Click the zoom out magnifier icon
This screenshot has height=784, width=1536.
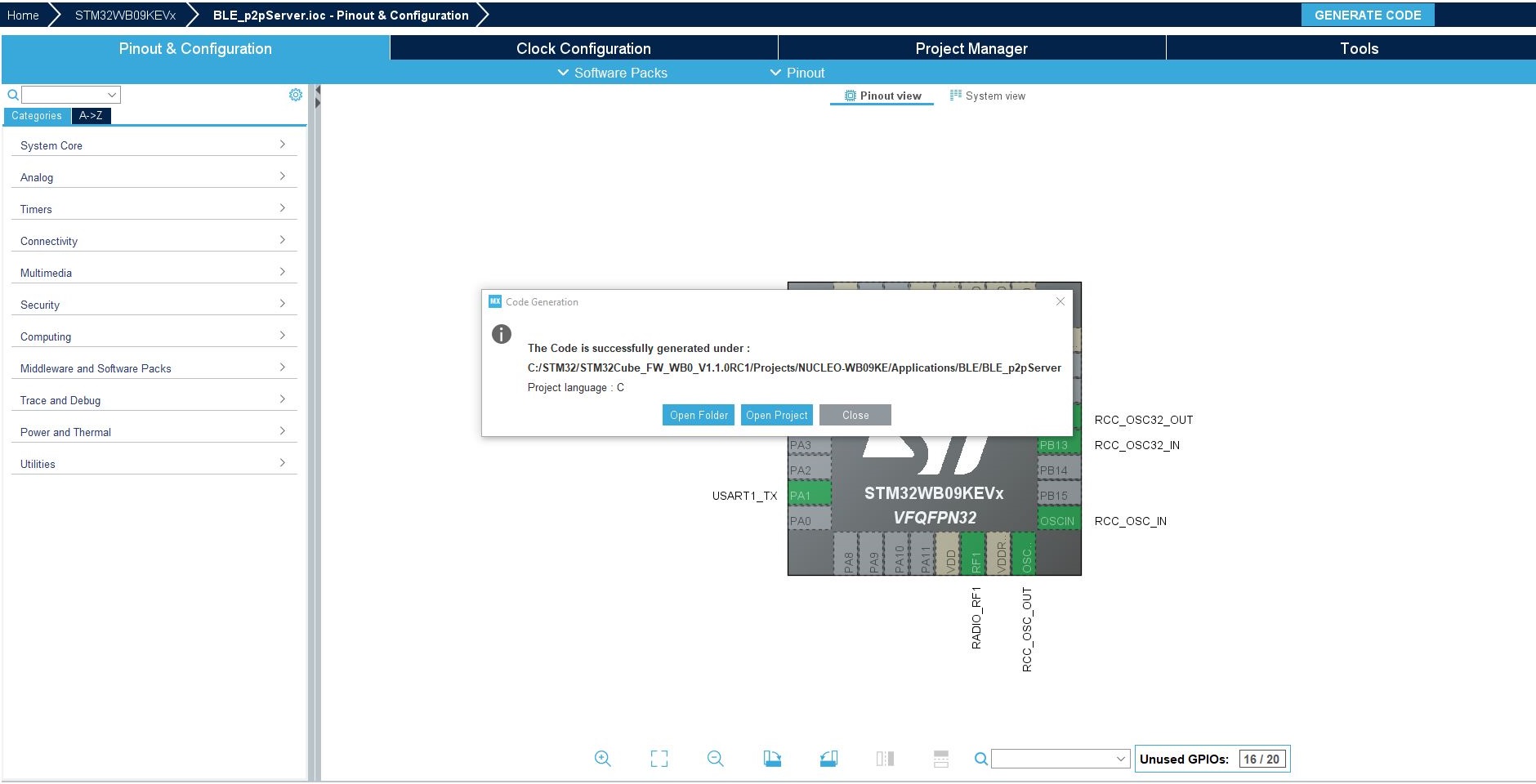pos(716,759)
